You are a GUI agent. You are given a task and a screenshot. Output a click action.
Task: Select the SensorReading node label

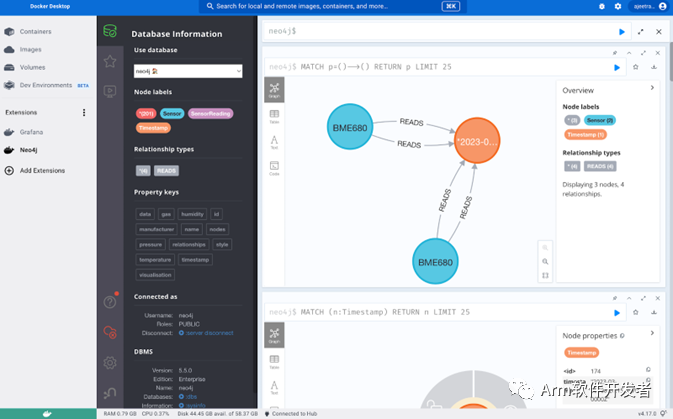tap(210, 114)
